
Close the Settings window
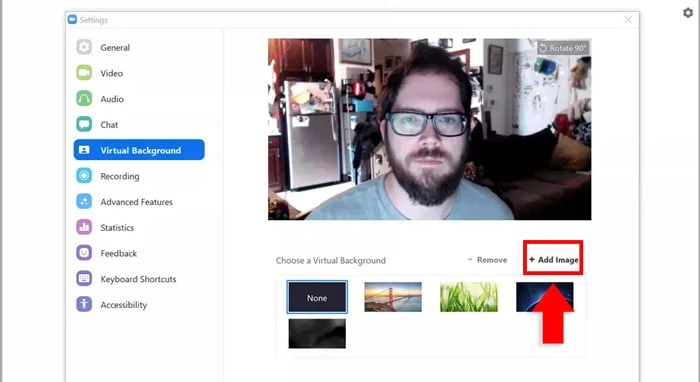[x=628, y=20]
